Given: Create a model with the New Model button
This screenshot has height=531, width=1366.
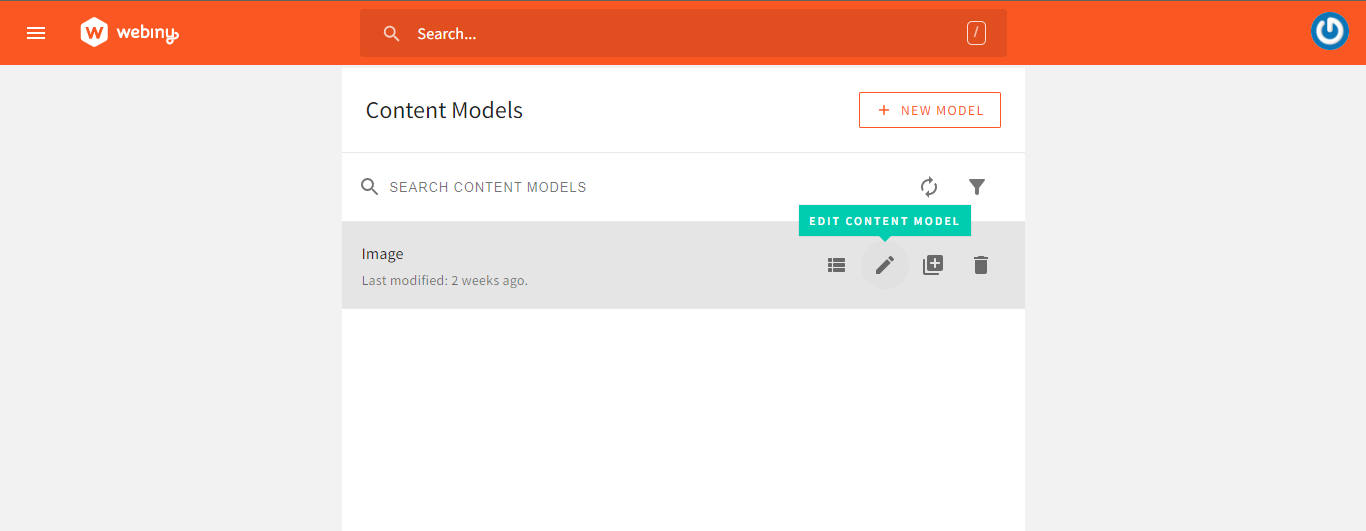Looking at the screenshot, I should click(x=929, y=110).
